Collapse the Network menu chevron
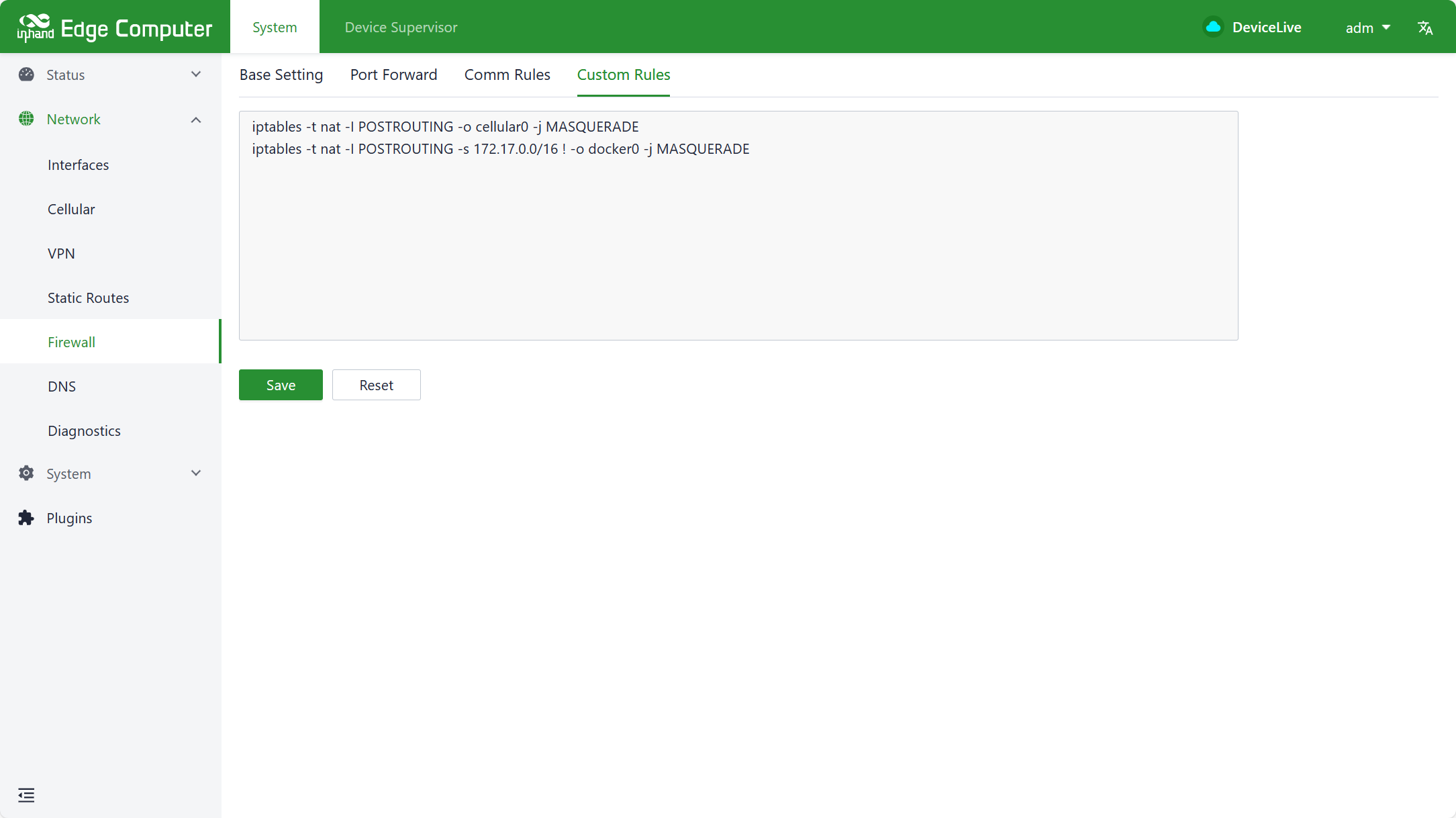The image size is (1456, 818). pos(196,120)
